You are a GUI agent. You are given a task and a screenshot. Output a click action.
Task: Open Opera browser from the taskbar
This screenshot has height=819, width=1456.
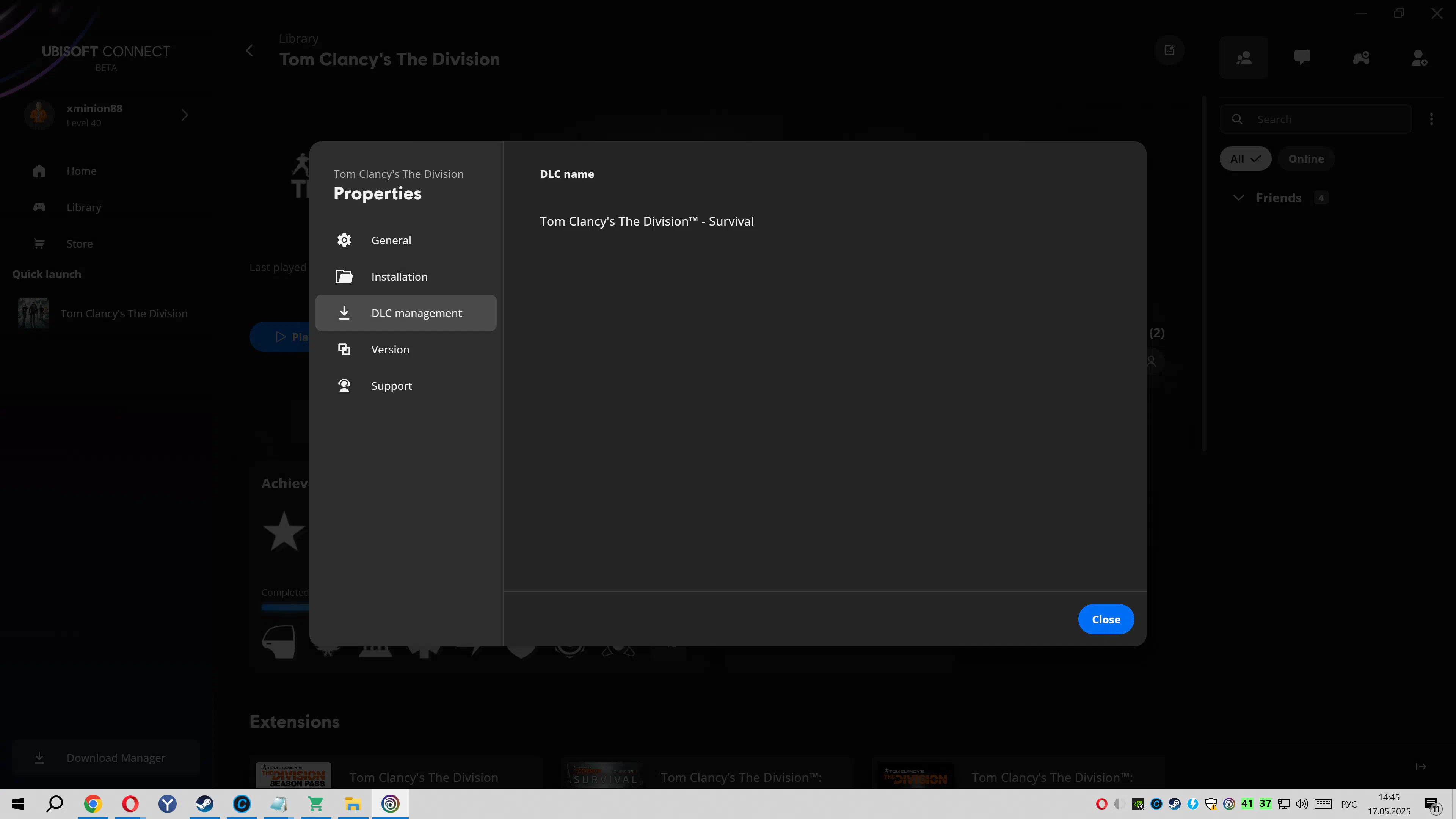pos(130,804)
